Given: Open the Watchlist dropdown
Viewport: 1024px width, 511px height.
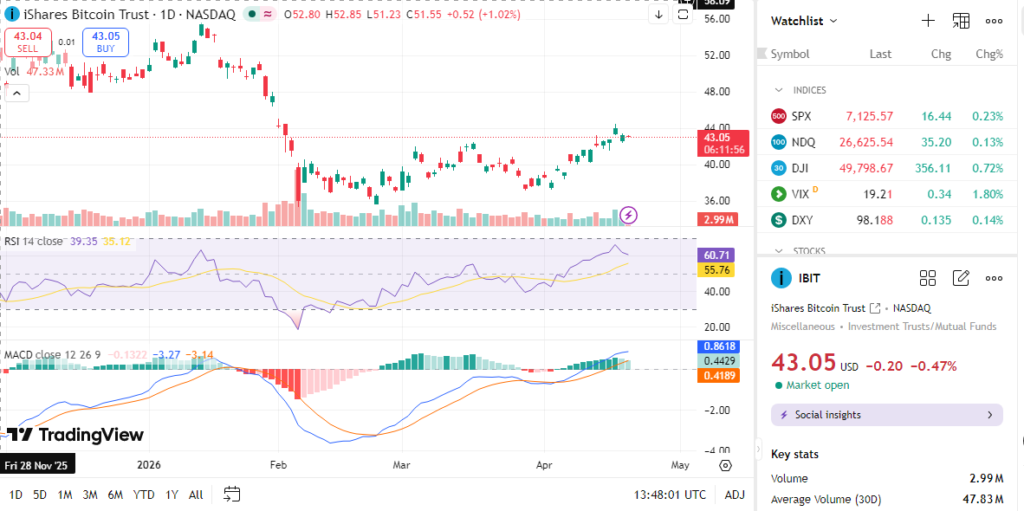Looking at the screenshot, I should (805, 21).
